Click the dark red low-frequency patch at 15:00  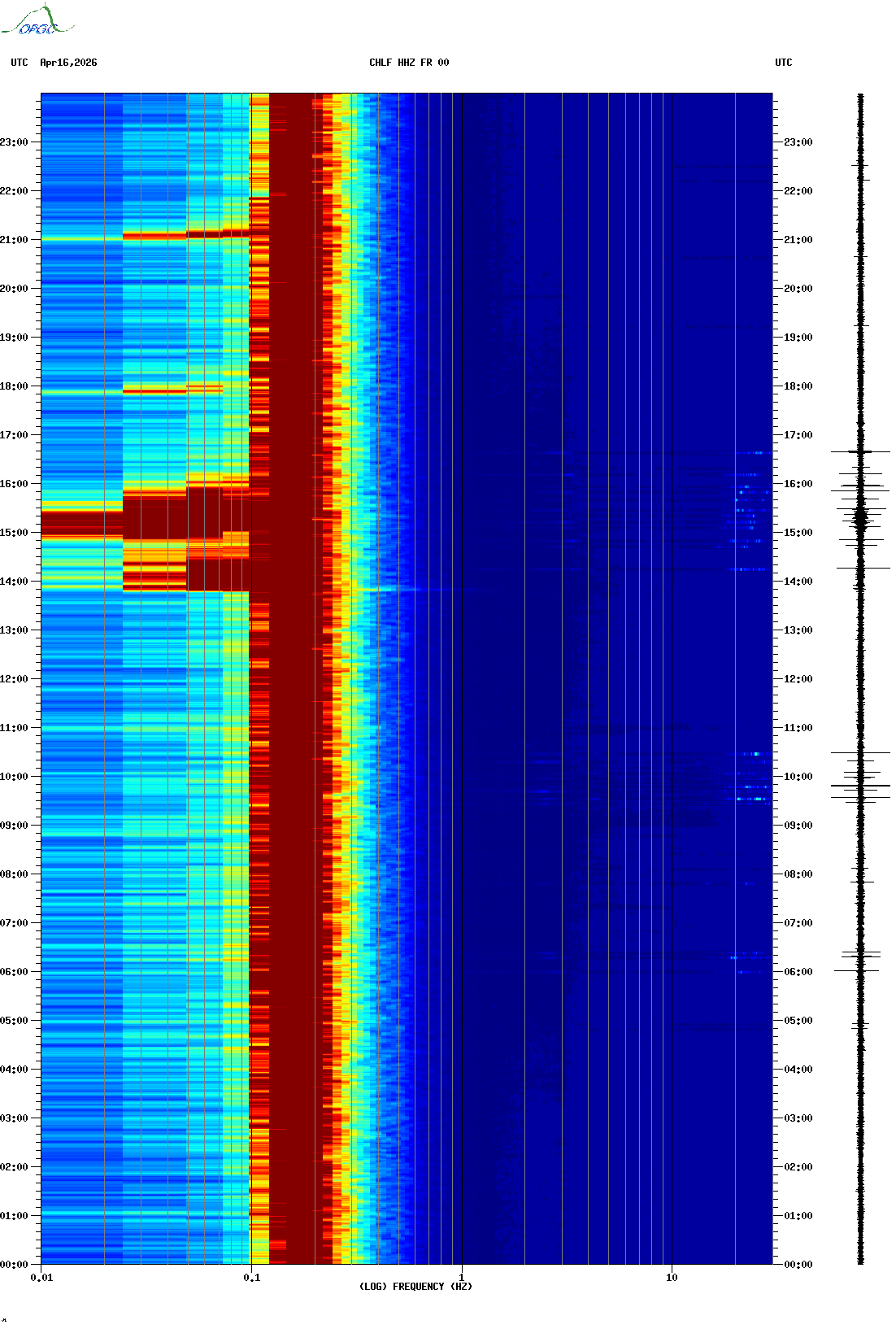[x=81, y=524]
